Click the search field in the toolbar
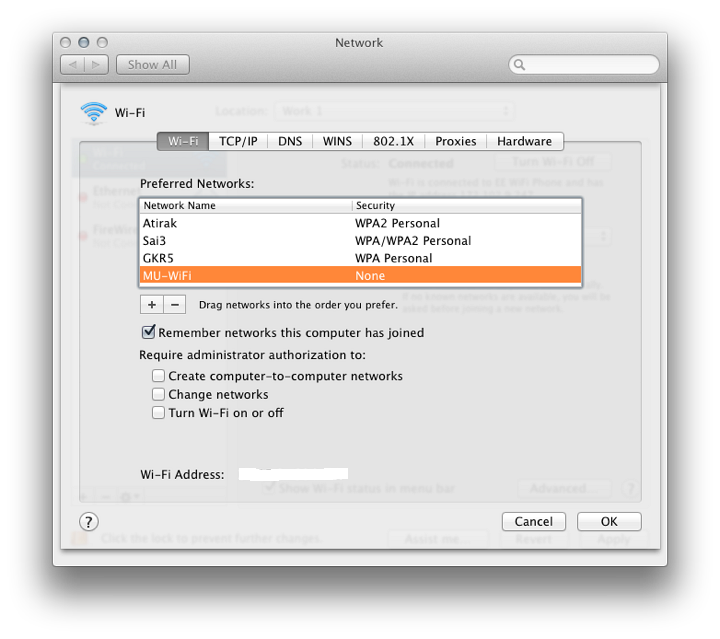 (x=584, y=65)
